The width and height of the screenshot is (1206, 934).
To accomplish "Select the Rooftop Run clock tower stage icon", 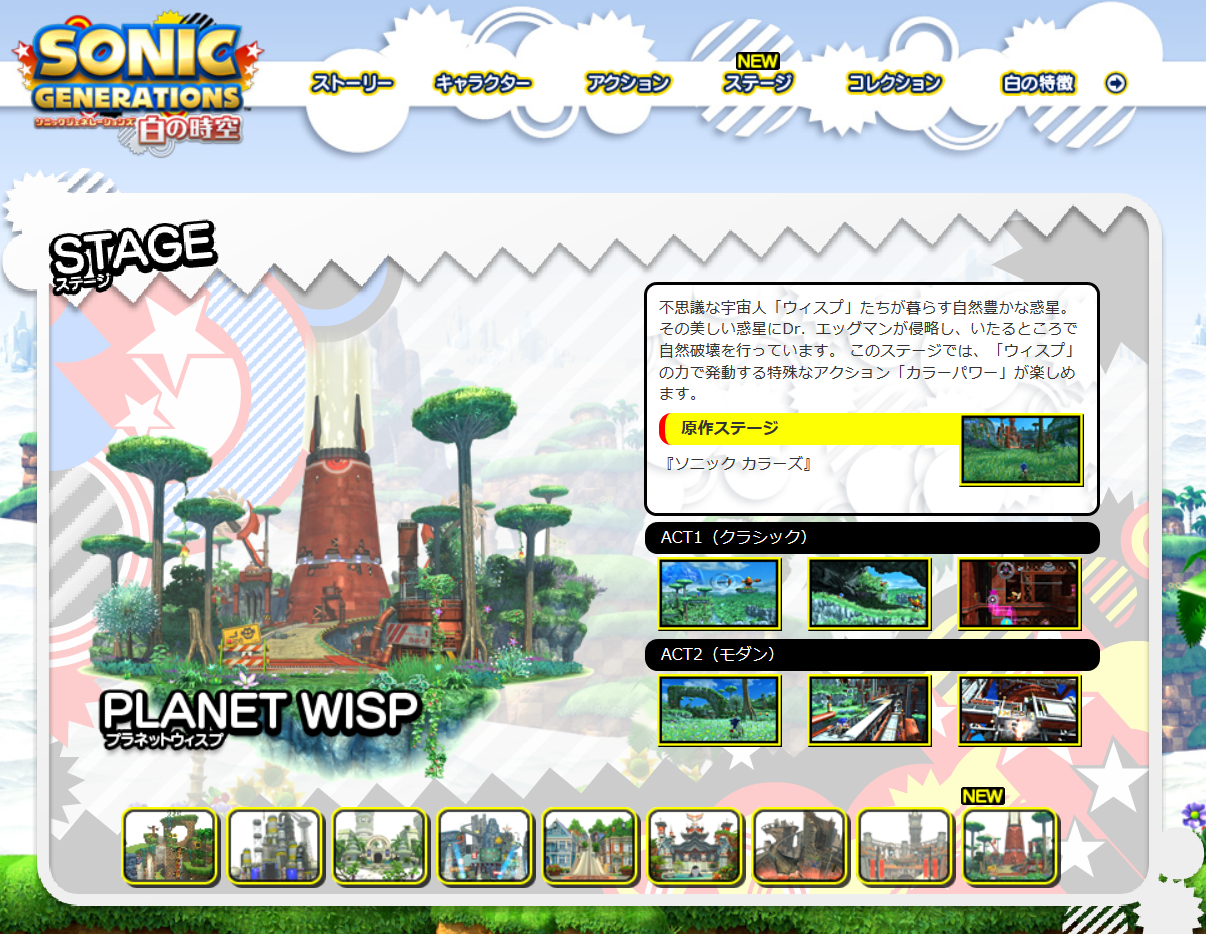I will [x=905, y=846].
